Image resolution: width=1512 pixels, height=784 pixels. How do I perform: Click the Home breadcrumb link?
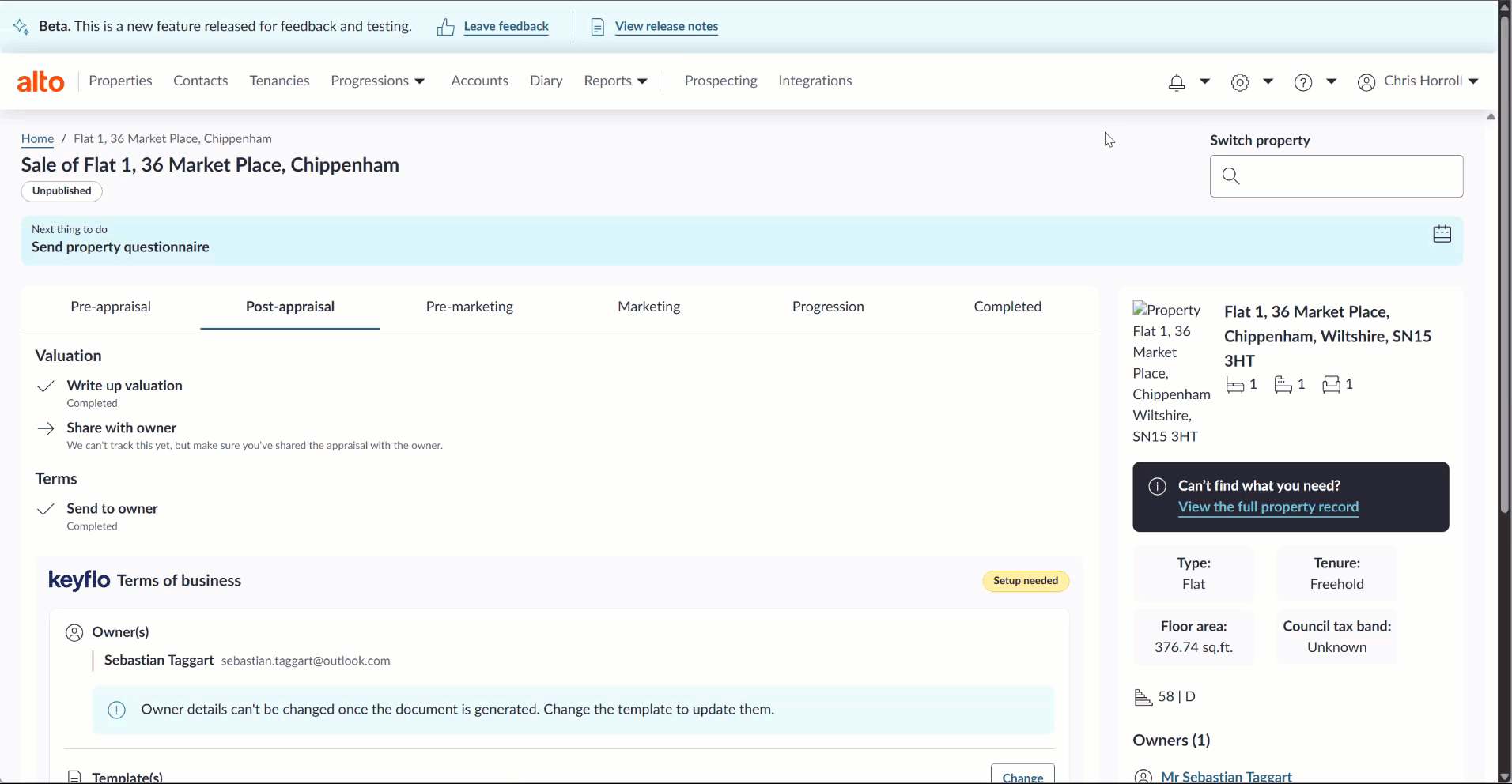(37, 138)
